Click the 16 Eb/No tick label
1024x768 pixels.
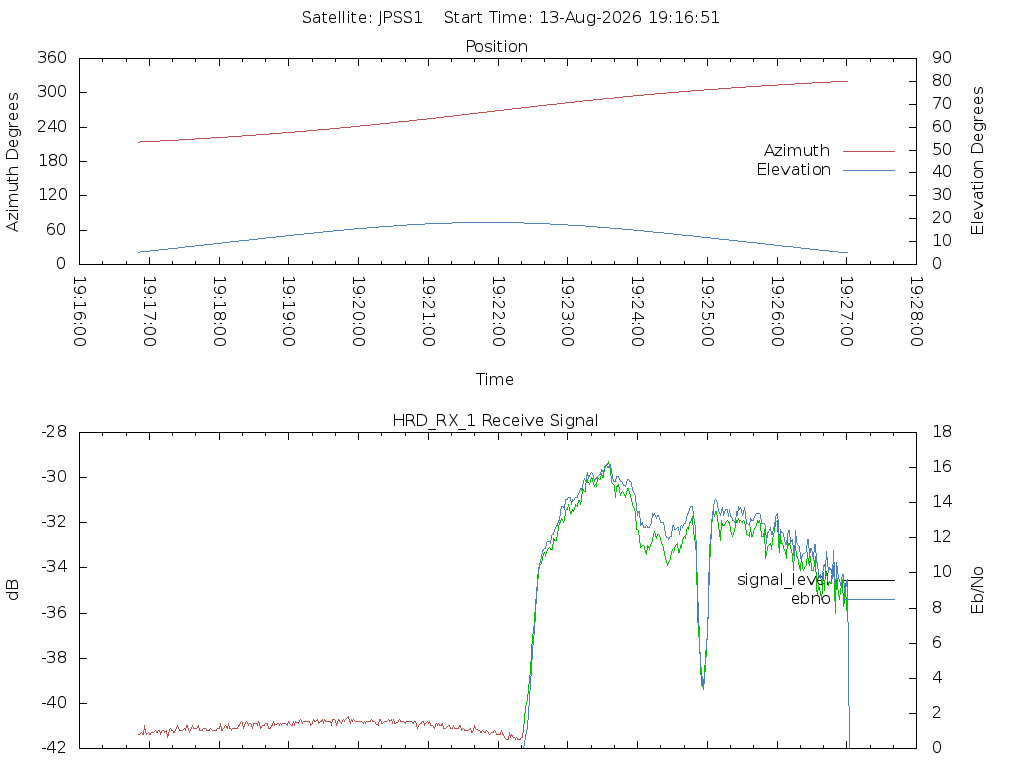tap(942, 466)
